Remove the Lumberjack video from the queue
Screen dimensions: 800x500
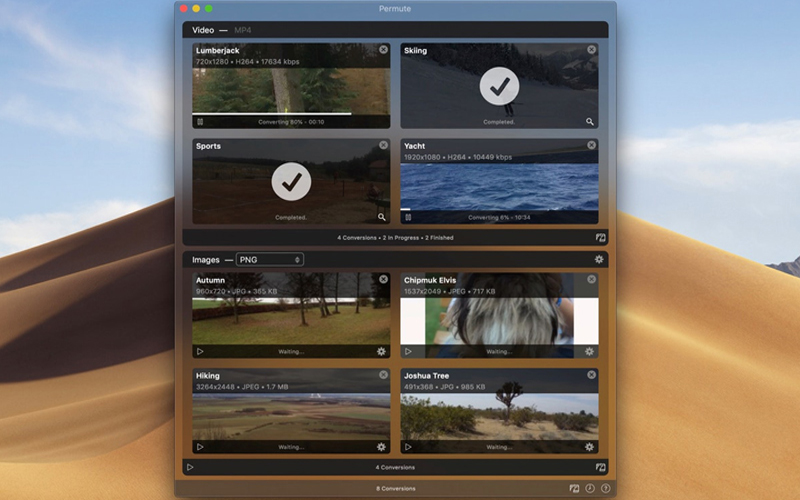pyautogui.click(x=383, y=49)
